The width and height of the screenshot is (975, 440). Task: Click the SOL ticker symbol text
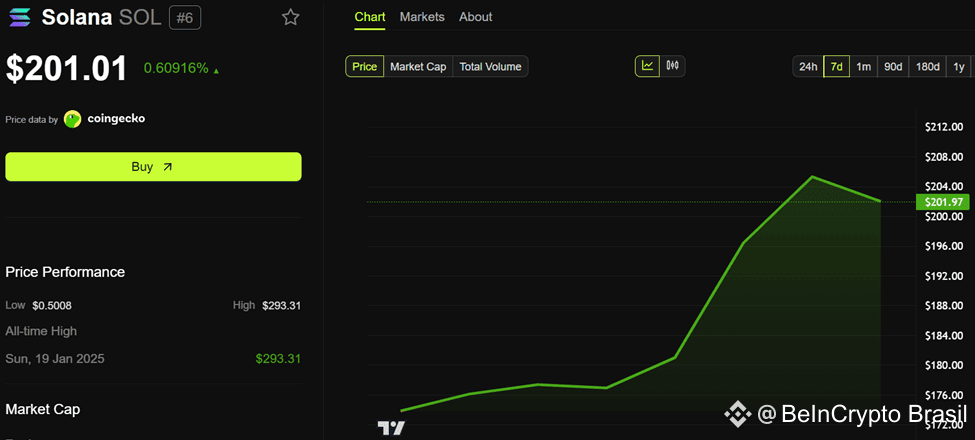tap(139, 18)
